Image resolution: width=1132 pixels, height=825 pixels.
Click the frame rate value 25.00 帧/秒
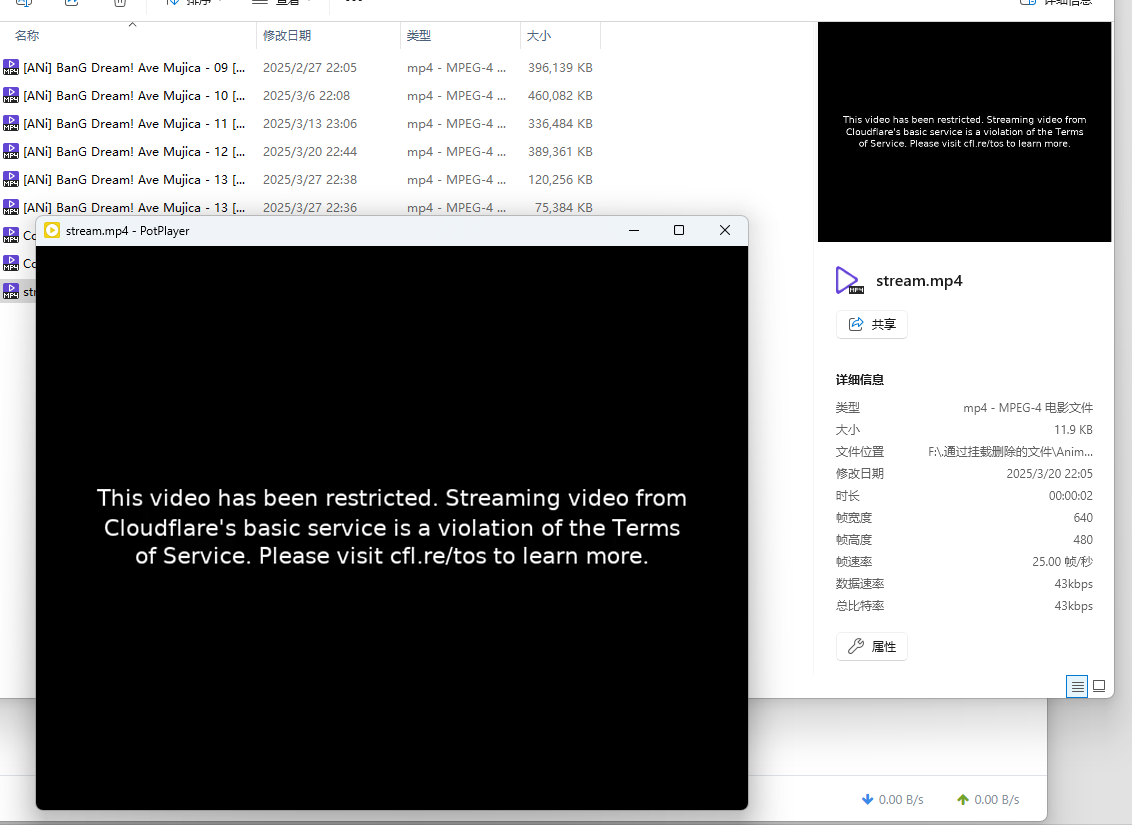1063,562
